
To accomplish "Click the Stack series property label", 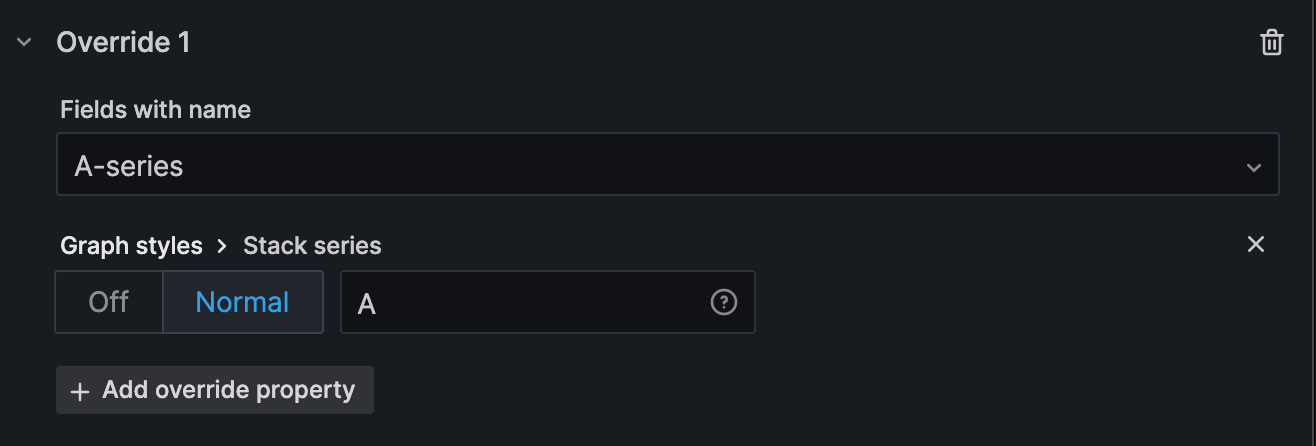I will click(312, 246).
